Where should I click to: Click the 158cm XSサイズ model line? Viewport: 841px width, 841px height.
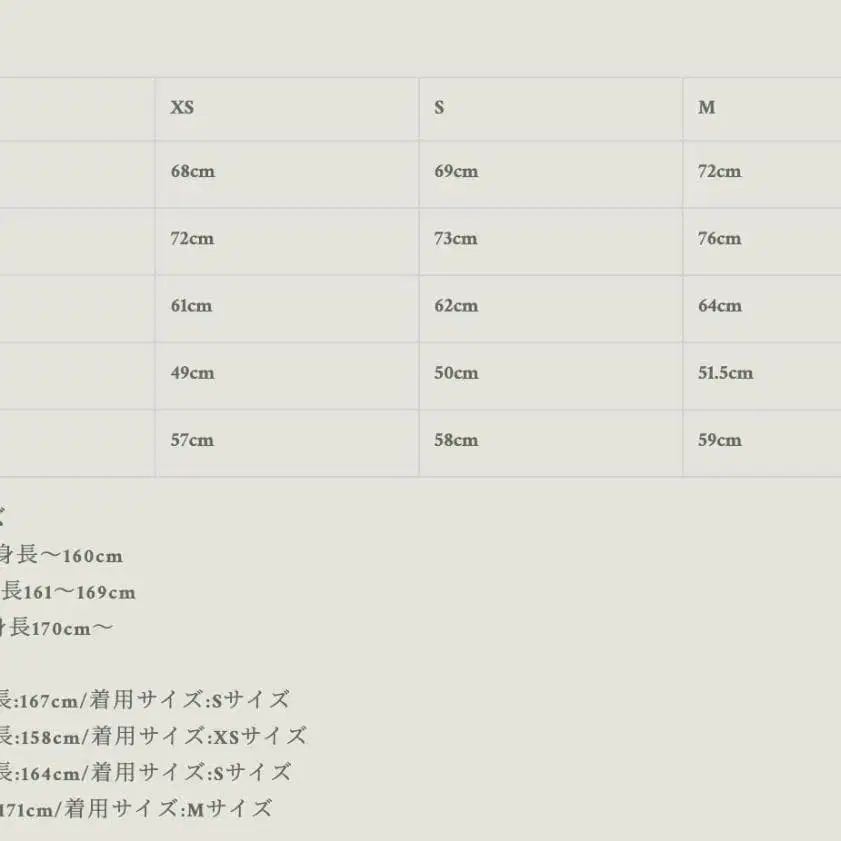pos(152,737)
